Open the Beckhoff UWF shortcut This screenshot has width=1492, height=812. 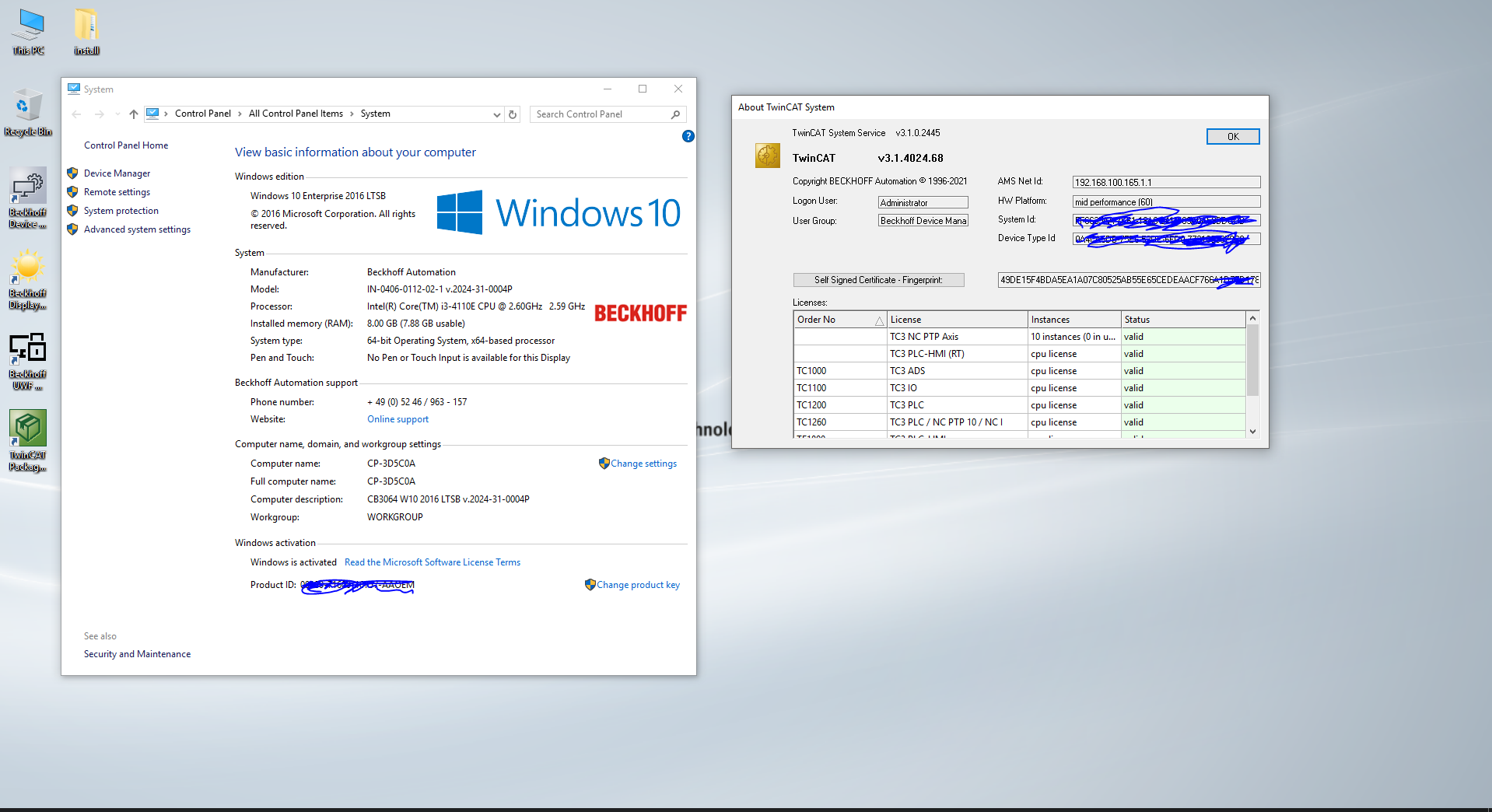click(28, 359)
